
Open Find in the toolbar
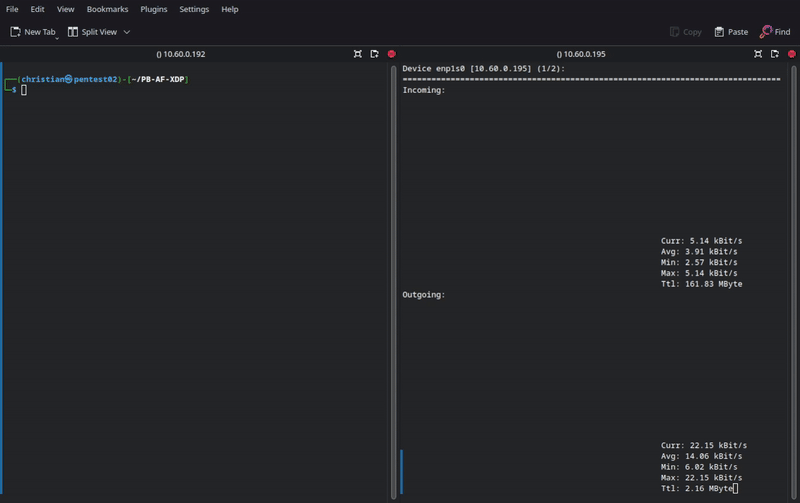775,32
